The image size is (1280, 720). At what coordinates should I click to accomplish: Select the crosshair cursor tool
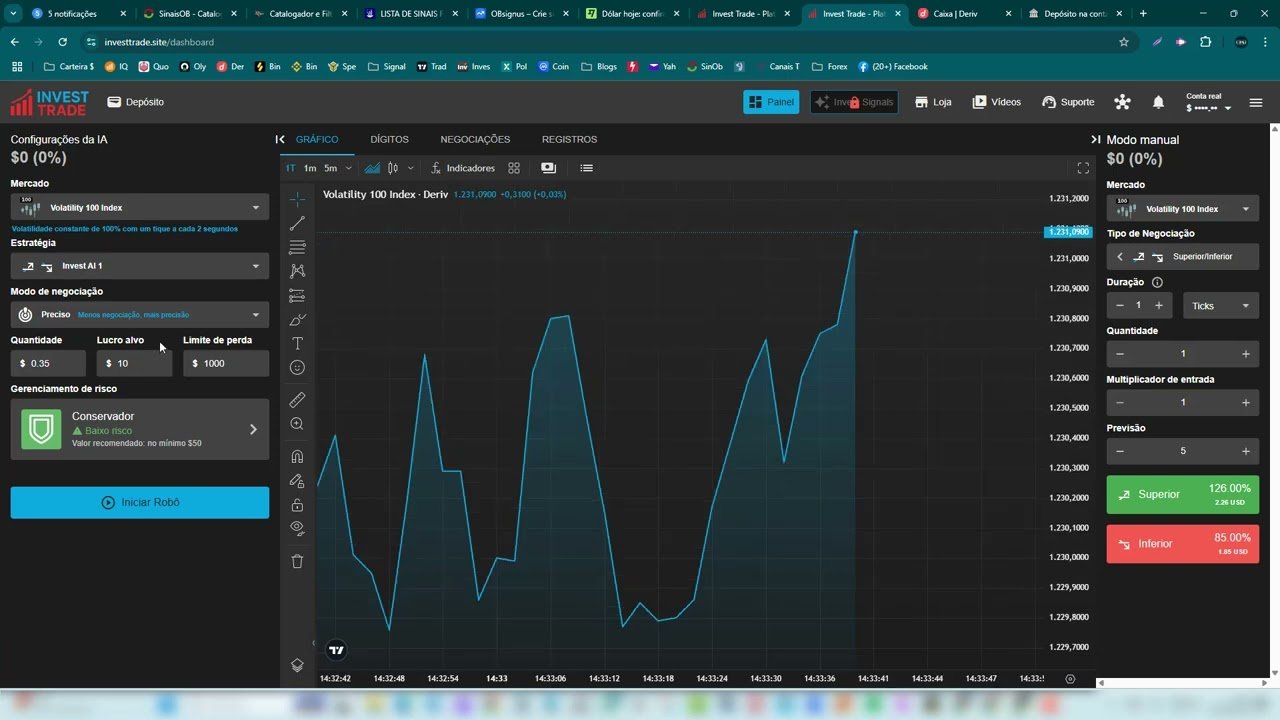(x=297, y=199)
